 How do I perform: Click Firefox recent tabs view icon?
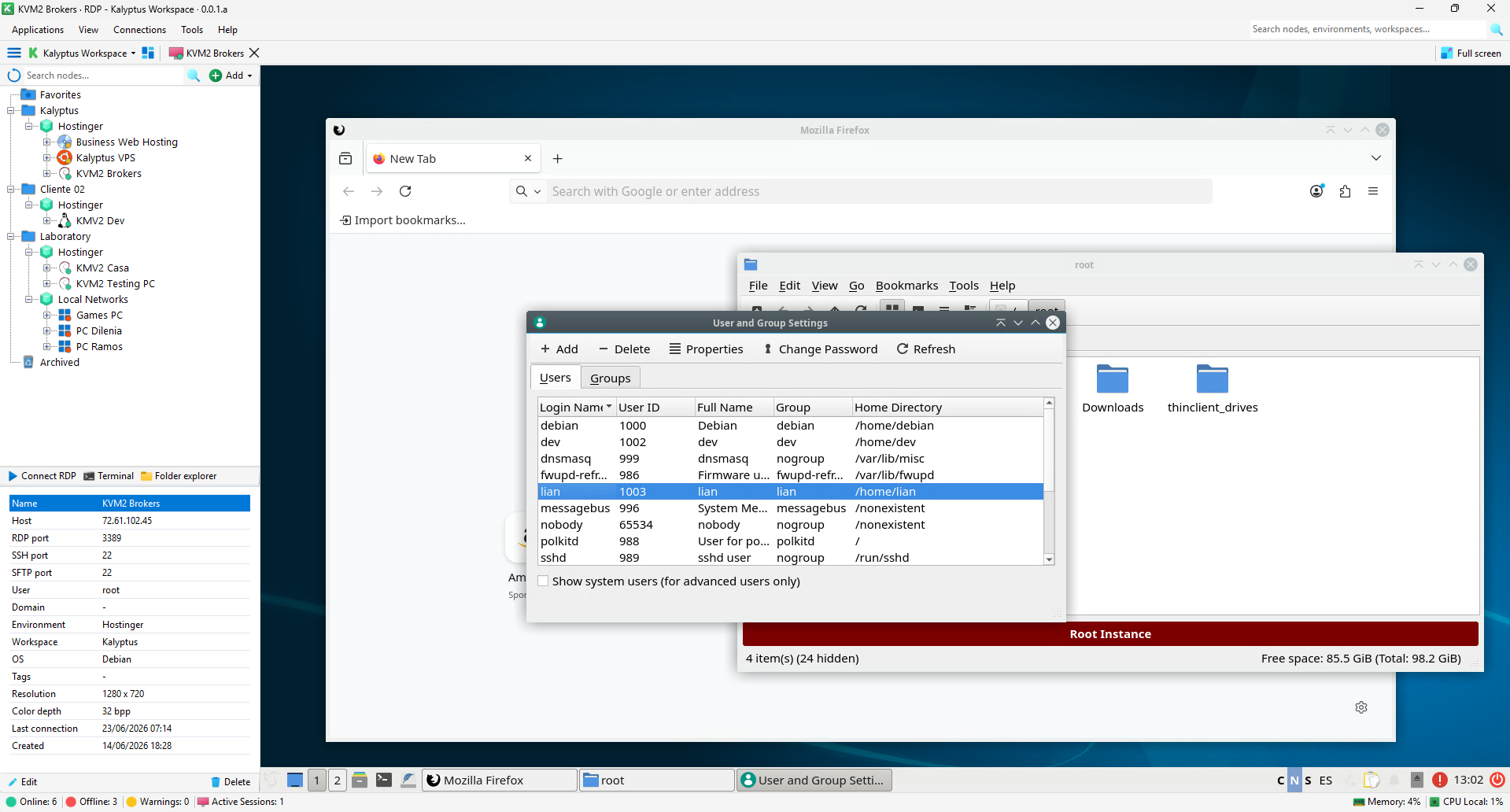pyautogui.click(x=345, y=158)
